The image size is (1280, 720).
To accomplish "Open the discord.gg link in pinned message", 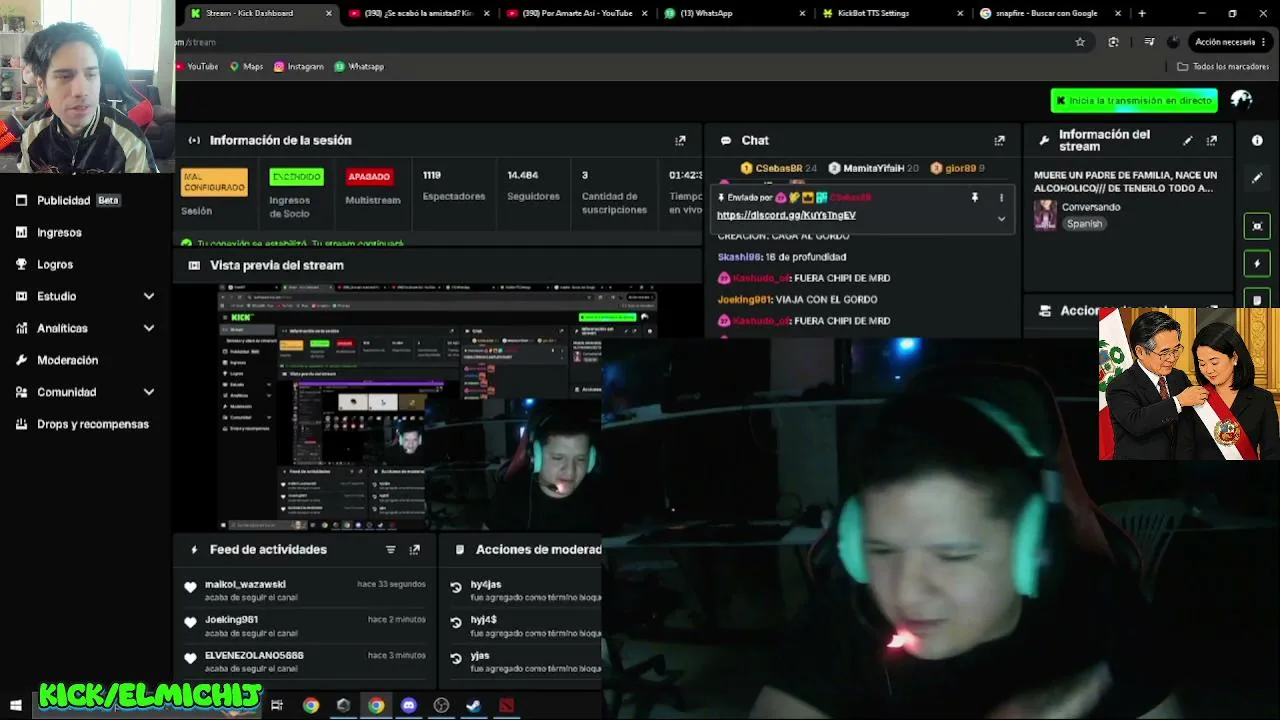I will [786, 215].
